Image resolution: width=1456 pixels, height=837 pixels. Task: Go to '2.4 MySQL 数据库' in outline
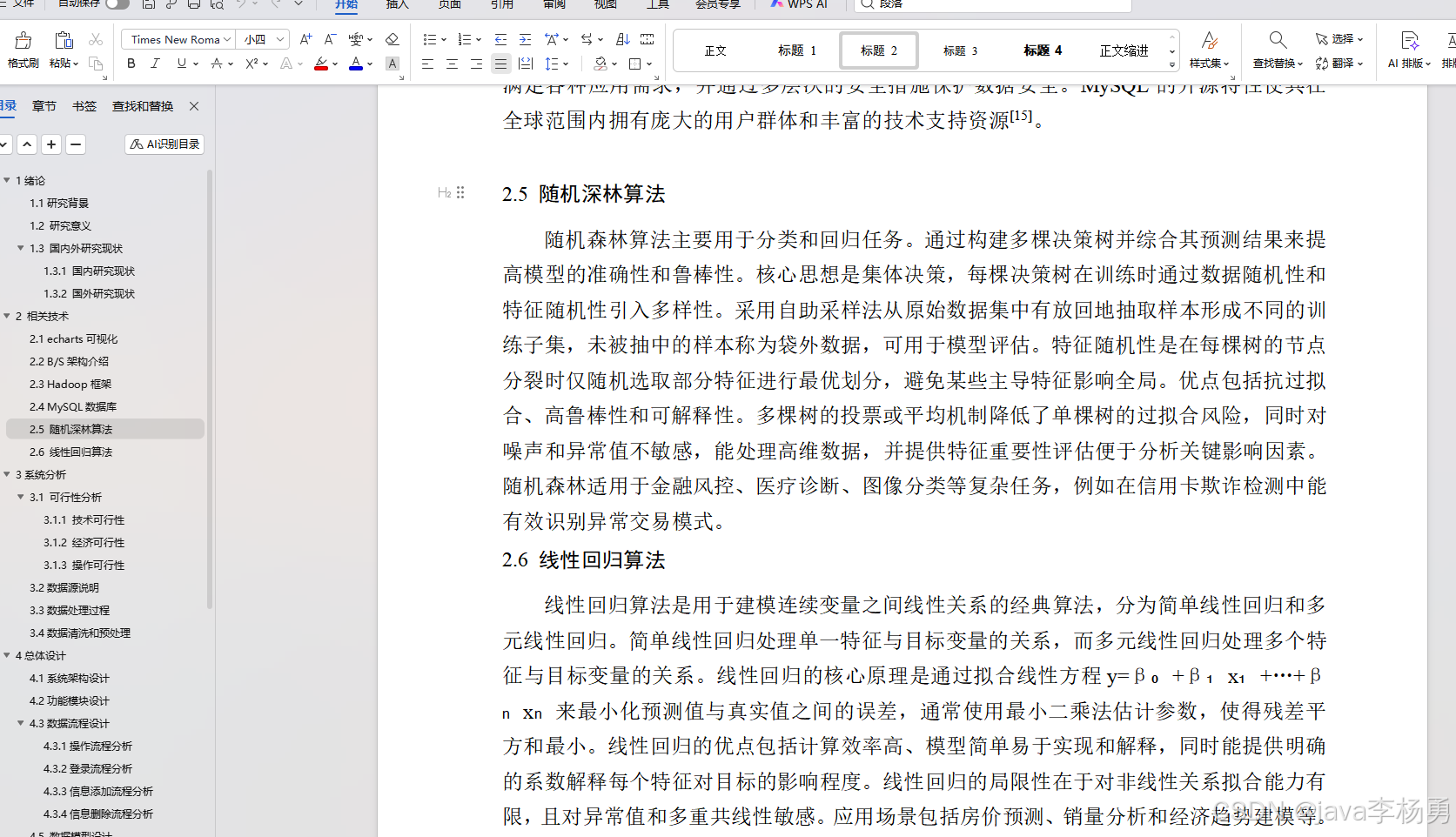[73, 406]
